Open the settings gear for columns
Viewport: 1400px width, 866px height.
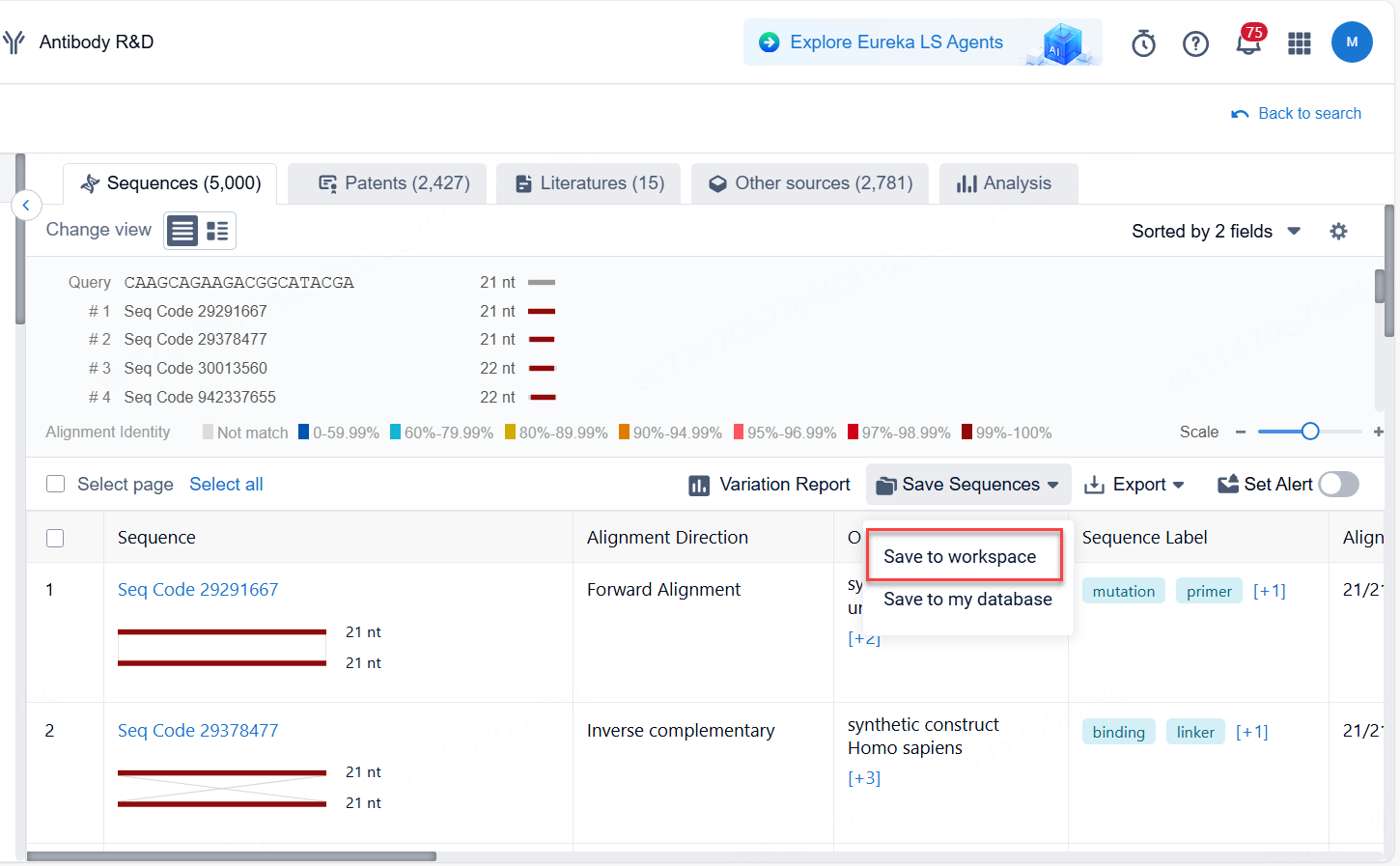[1338, 232]
